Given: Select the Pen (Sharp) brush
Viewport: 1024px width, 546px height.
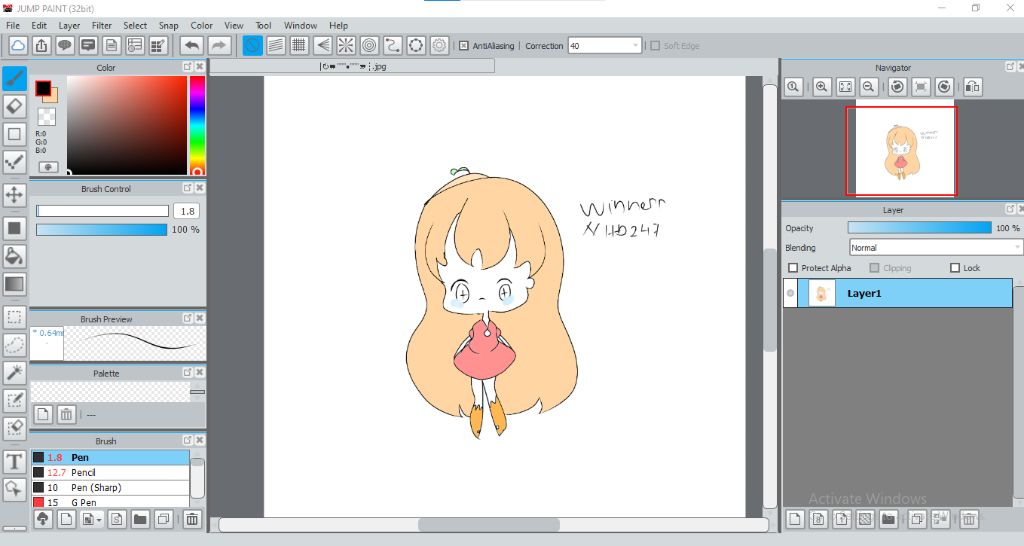Looking at the screenshot, I should coord(110,487).
